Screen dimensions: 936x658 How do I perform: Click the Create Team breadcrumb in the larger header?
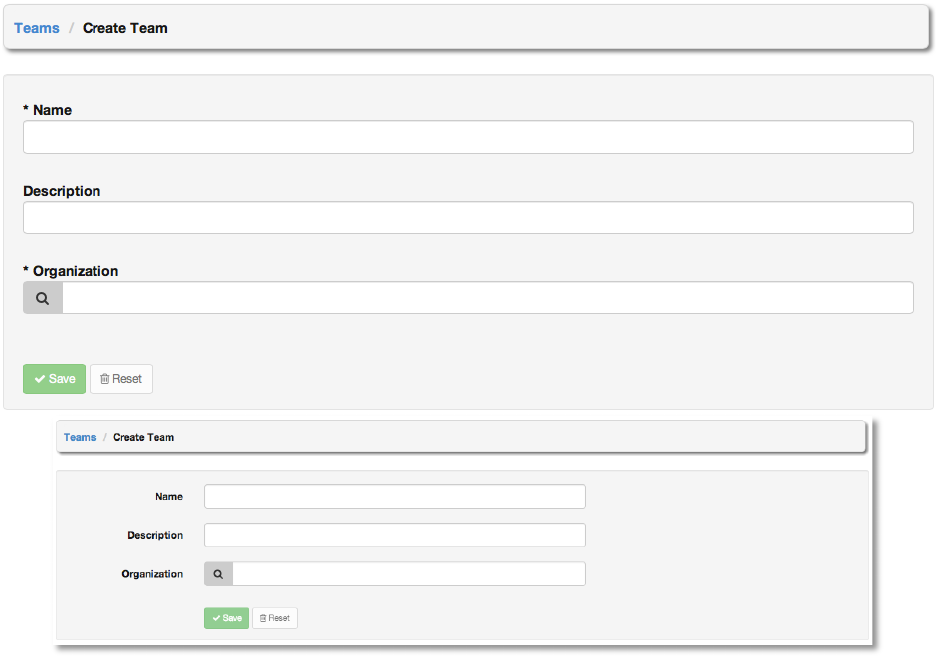125,28
